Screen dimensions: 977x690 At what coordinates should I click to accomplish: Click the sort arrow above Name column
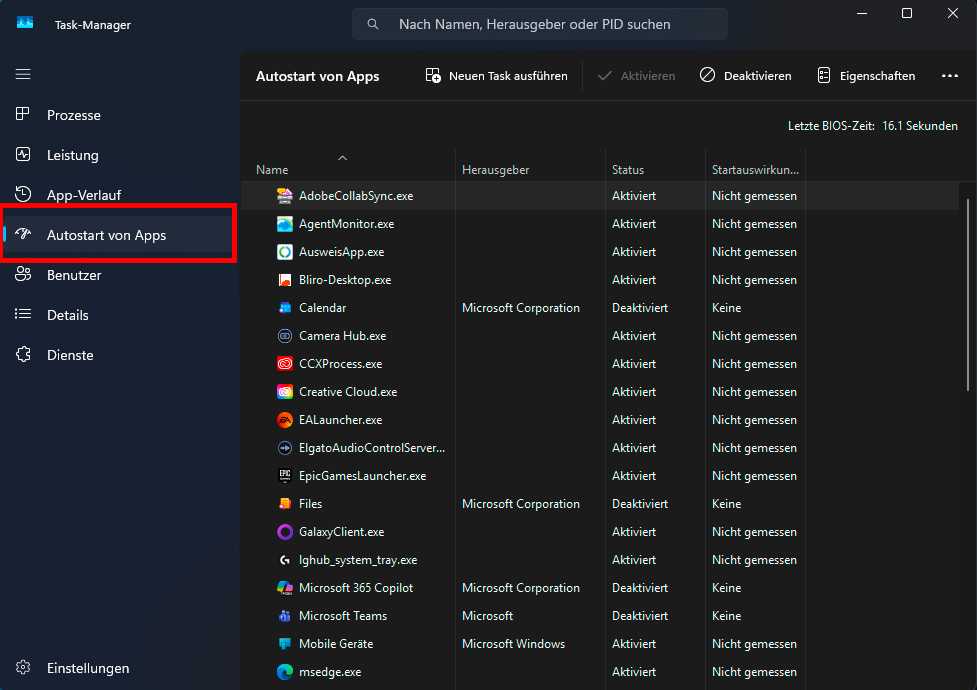click(x=342, y=158)
